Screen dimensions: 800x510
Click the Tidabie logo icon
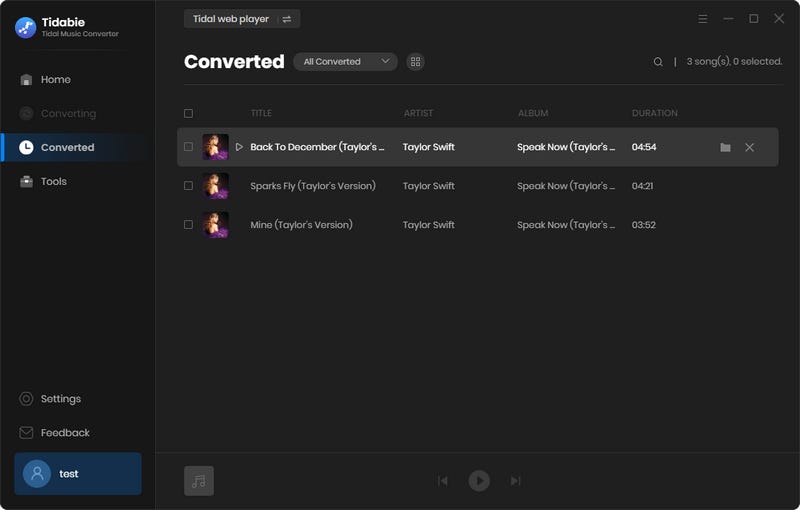click(x=25, y=28)
